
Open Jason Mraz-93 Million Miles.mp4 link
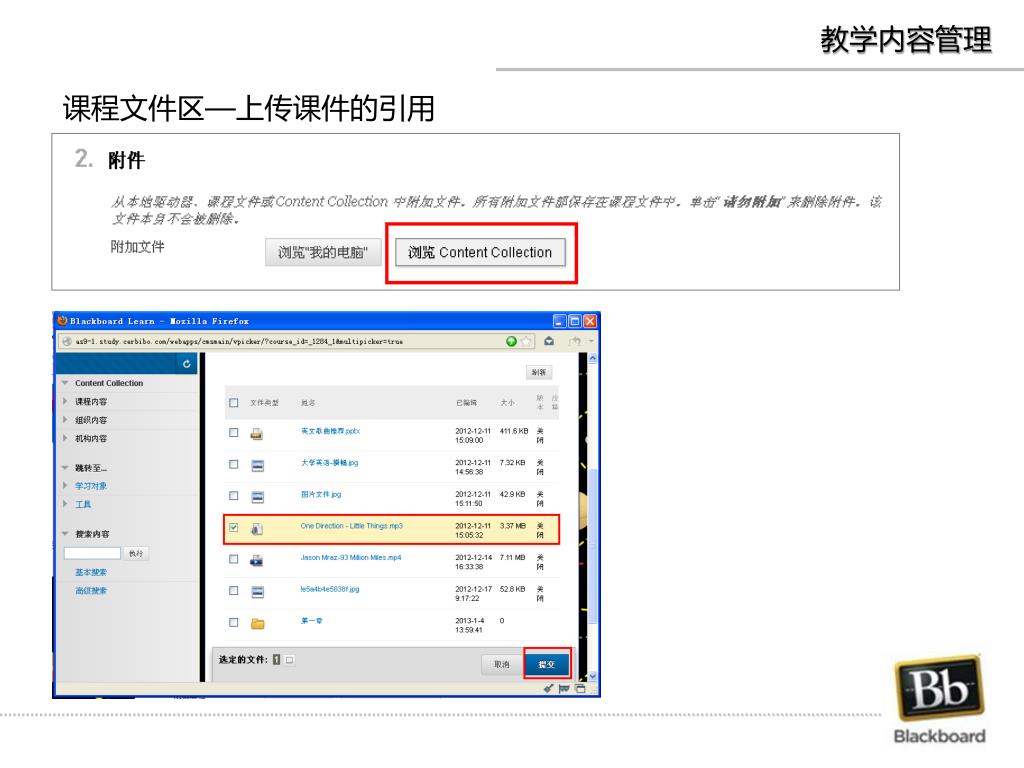coord(351,558)
